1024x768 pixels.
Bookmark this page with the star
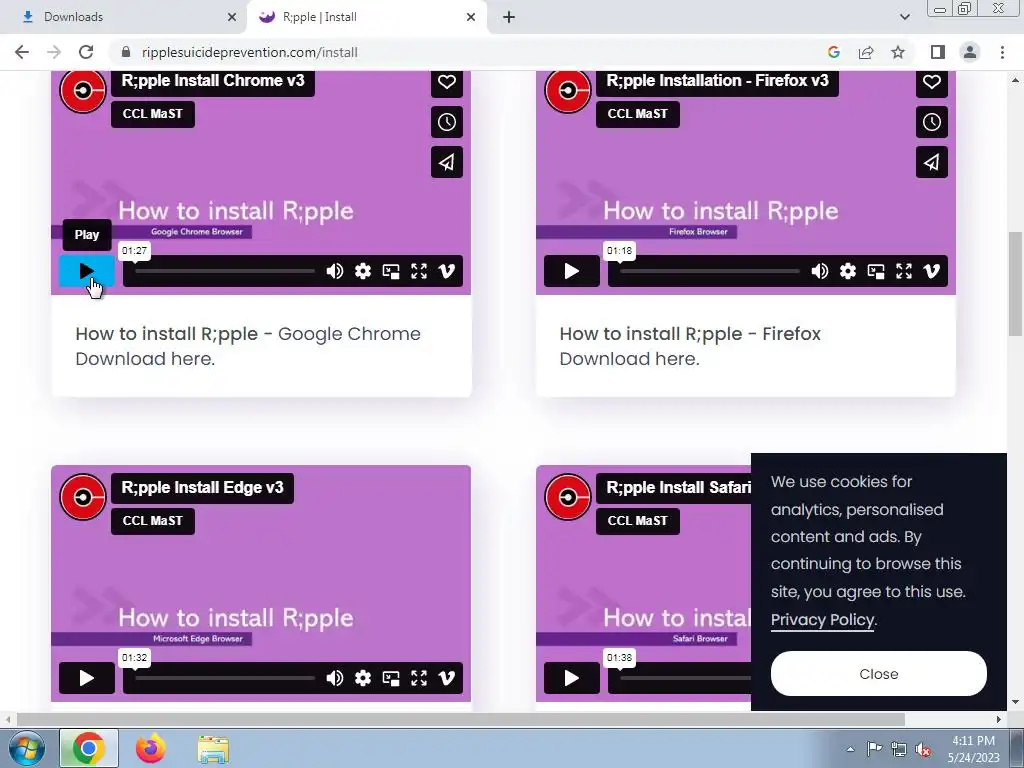coord(898,52)
